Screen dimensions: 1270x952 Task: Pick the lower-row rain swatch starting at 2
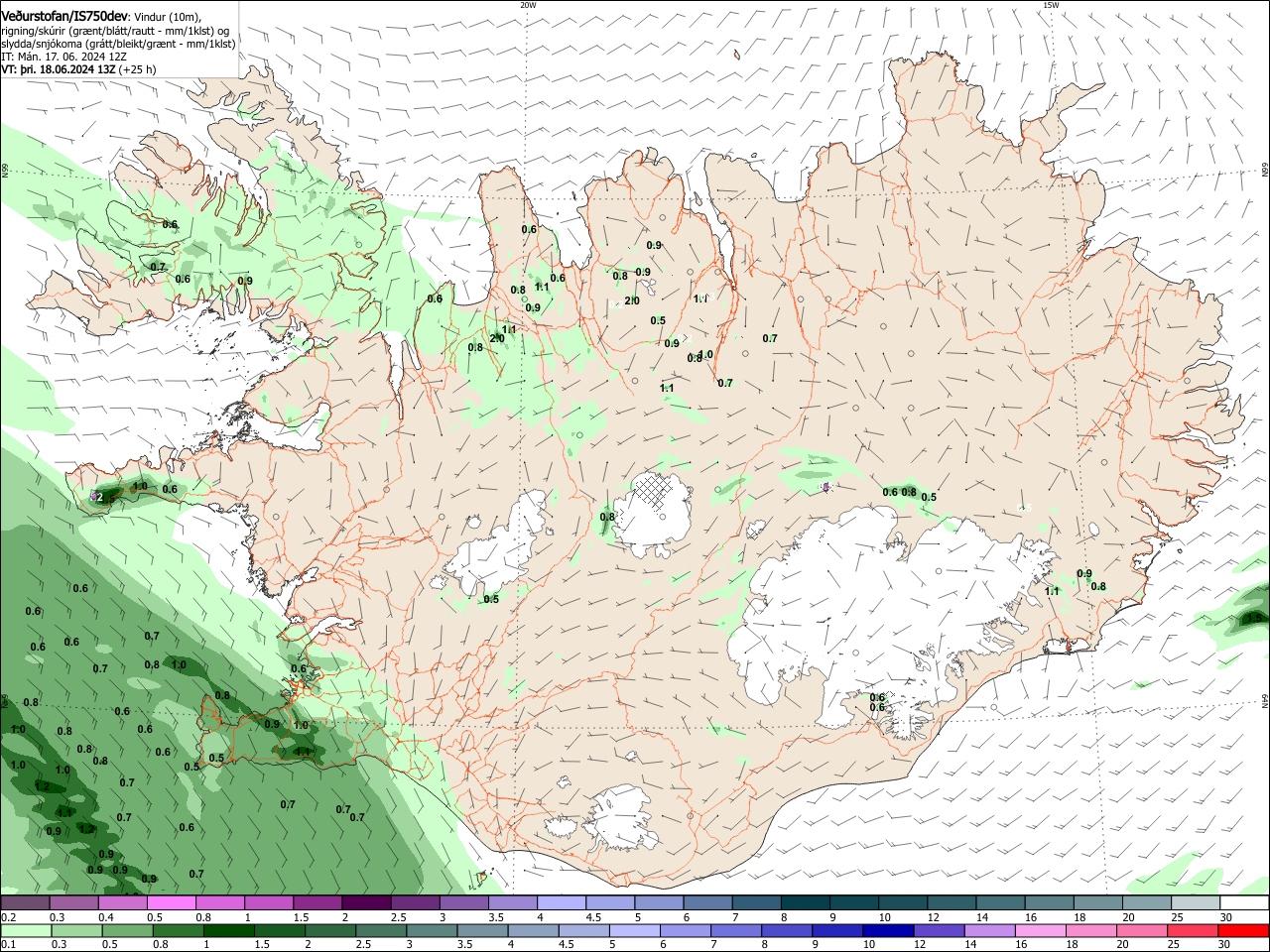click(x=331, y=931)
